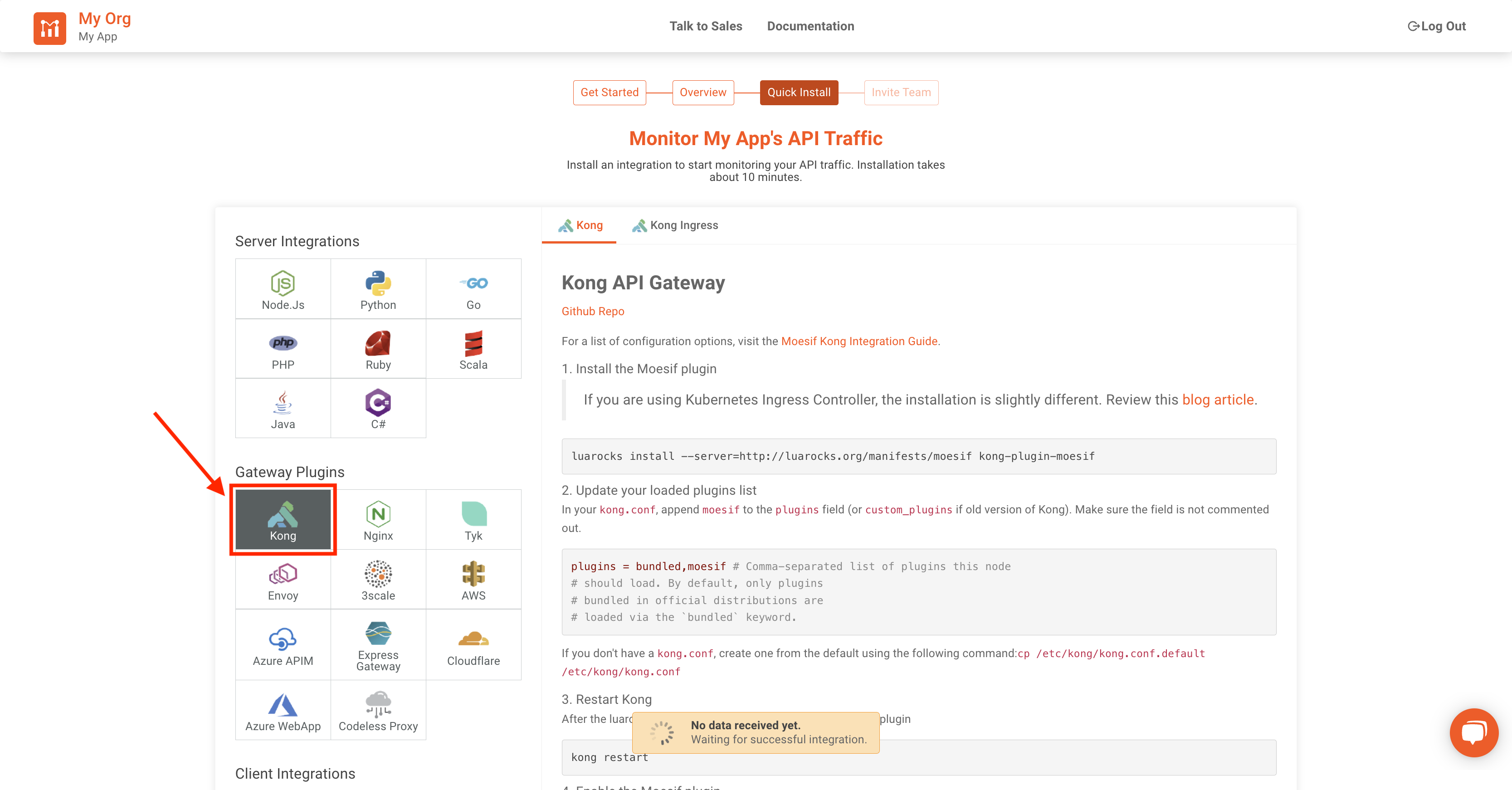Choose the Cloudflare plugin tile
Image resolution: width=1512 pixels, height=790 pixels.
point(473,645)
